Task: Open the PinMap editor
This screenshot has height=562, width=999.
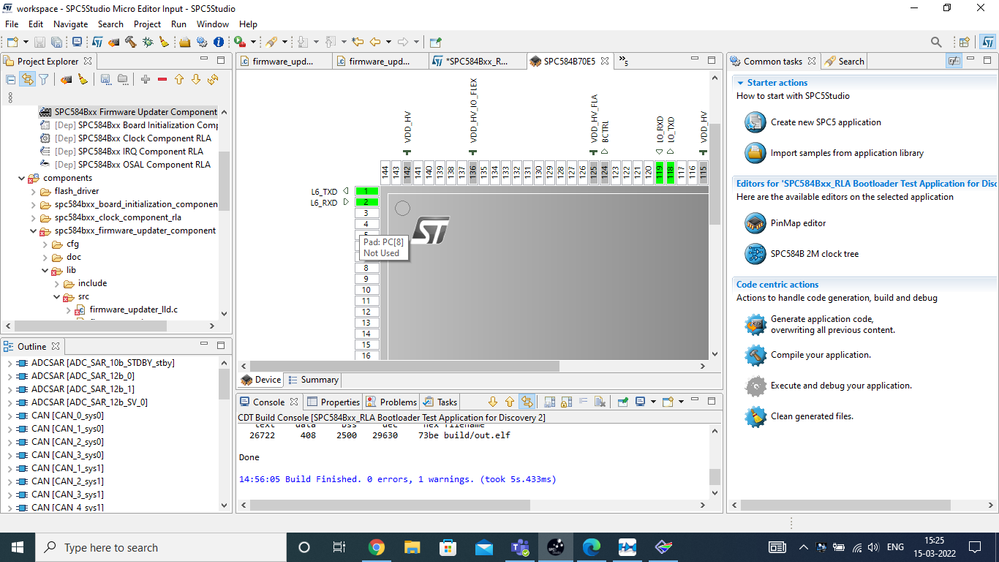Action: pyautogui.click(x=798, y=223)
